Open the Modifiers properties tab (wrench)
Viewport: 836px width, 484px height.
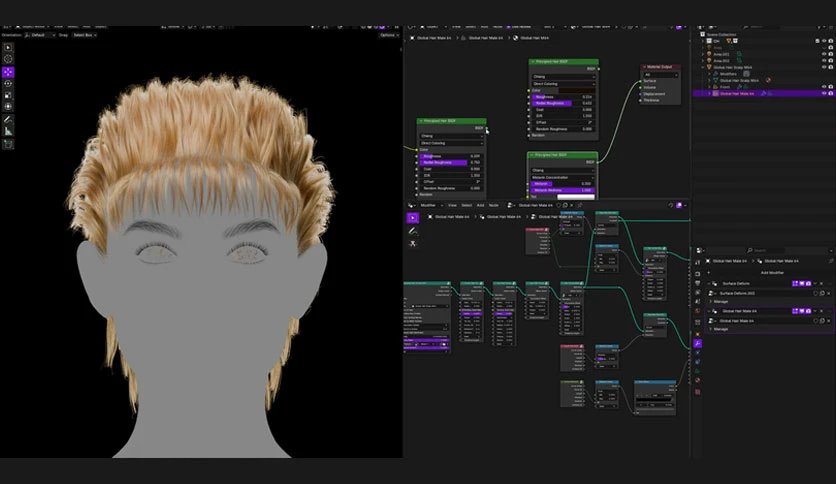pyautogui.click(x=697, y=344)
